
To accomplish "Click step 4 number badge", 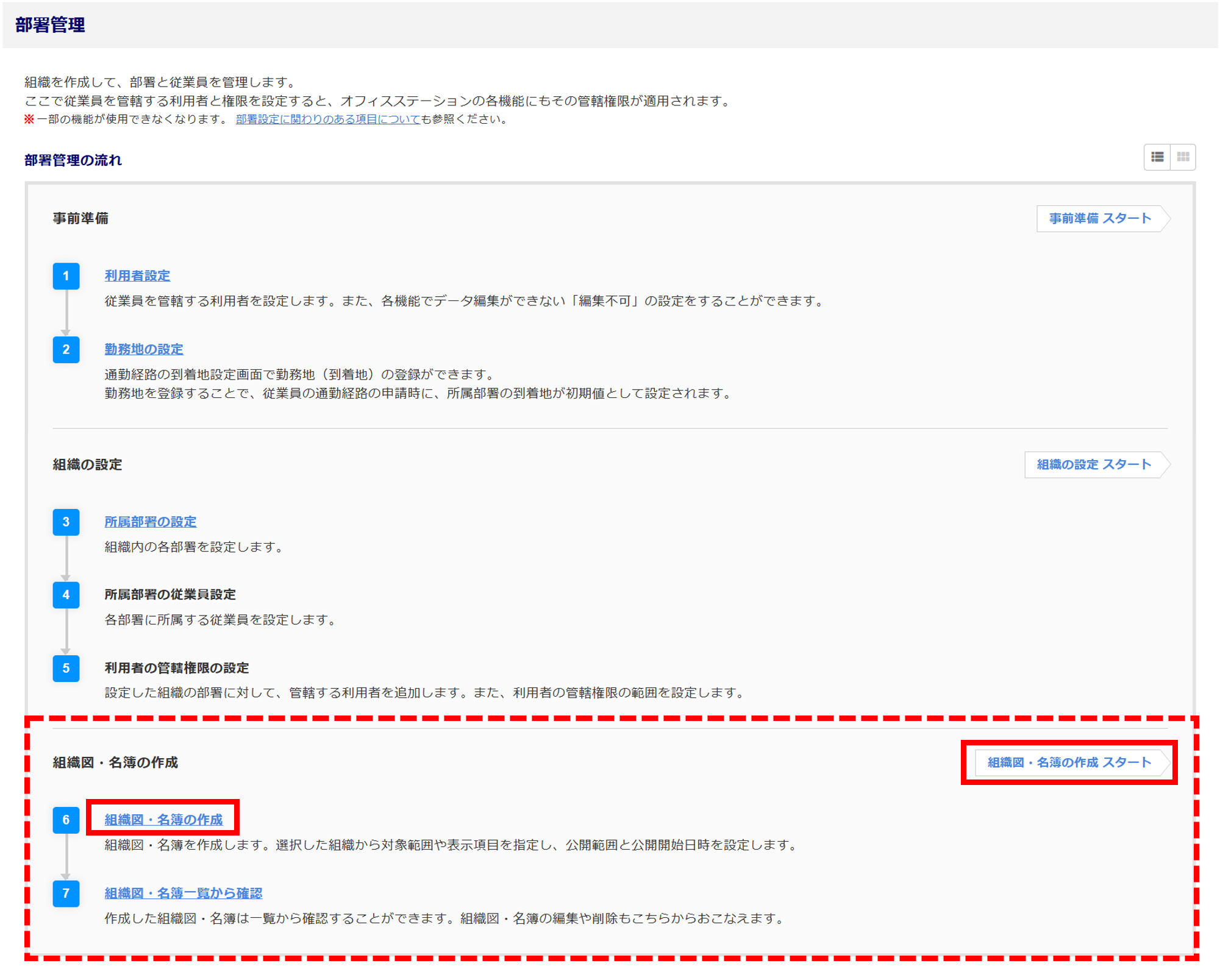I will pyautogui.click(x=66, y=595).
